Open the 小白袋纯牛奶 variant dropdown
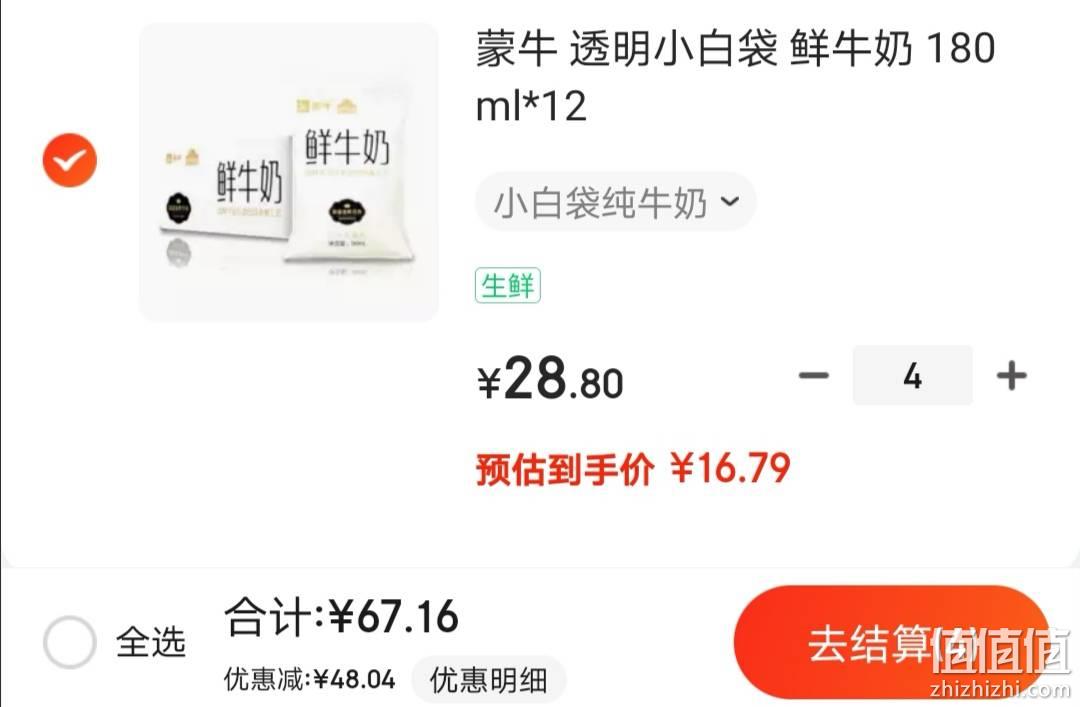This screenshot has height=707, width=1080. pyautogui.click(x=615, y=202)
